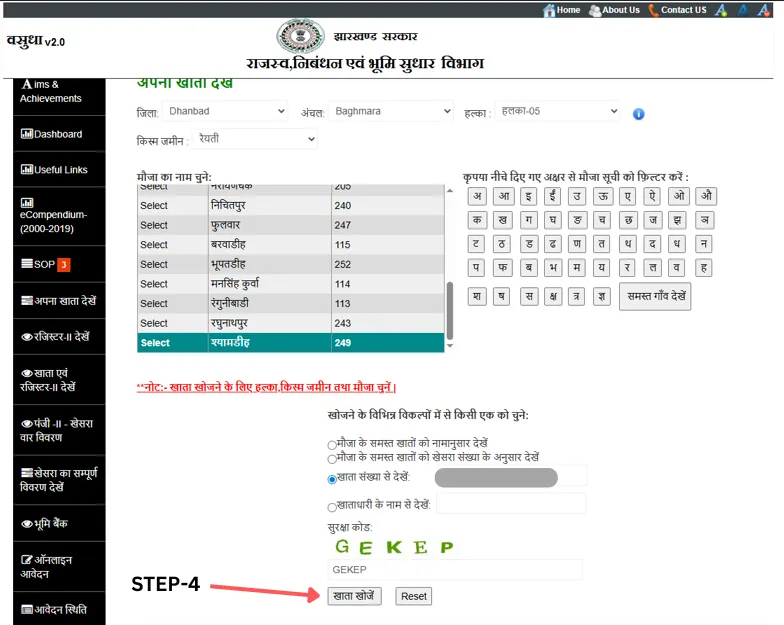This screenshot has height=625, width=784.
Task: Click the Home icon in top bar
Action: [x=549, y=10]
